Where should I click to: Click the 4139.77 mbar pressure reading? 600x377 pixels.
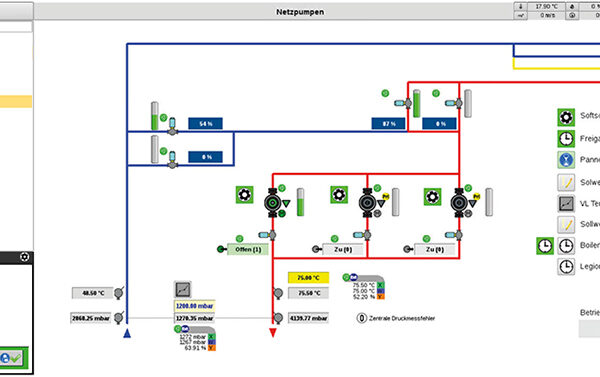point(308,318)
